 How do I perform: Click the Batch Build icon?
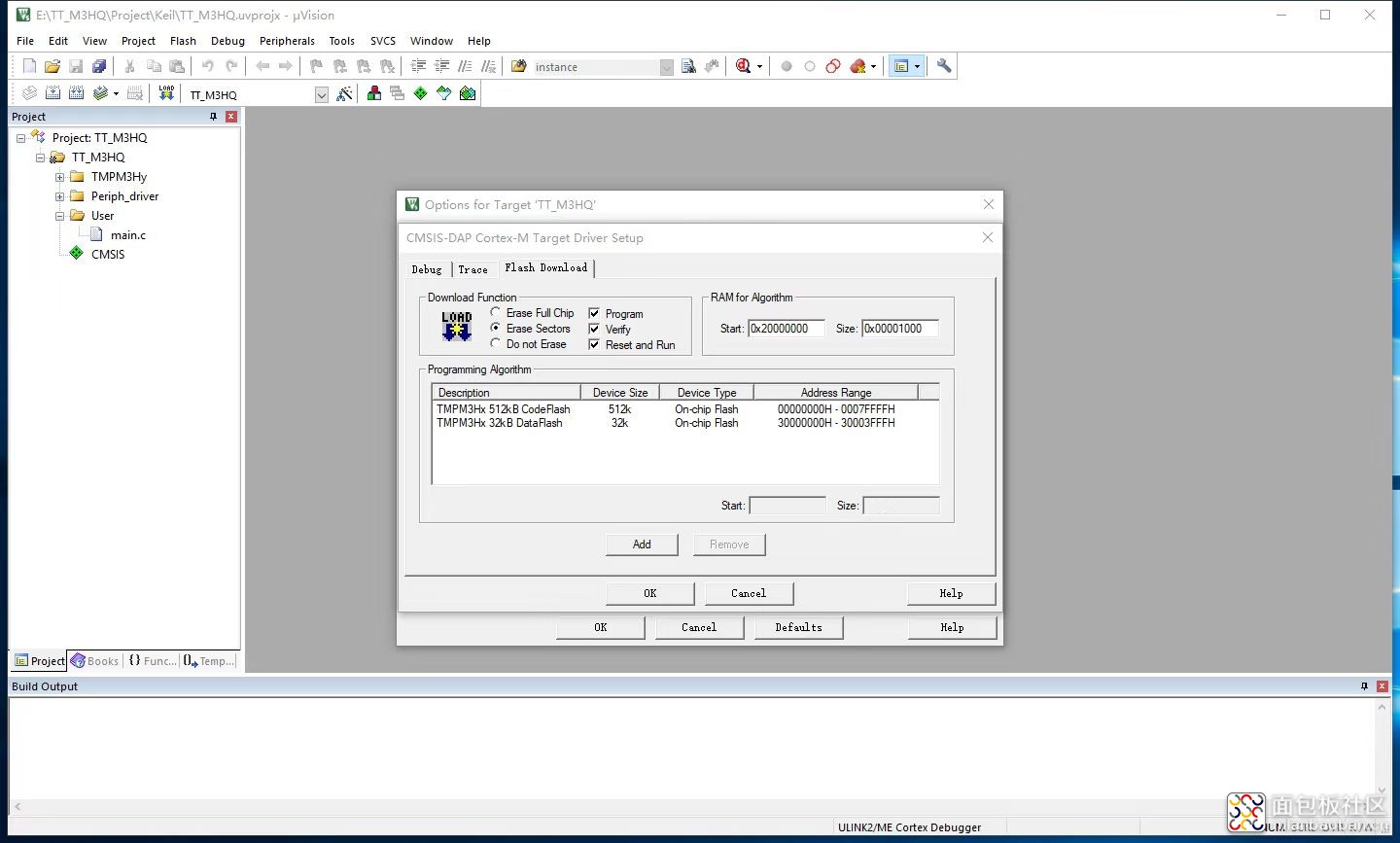(100, 93)
